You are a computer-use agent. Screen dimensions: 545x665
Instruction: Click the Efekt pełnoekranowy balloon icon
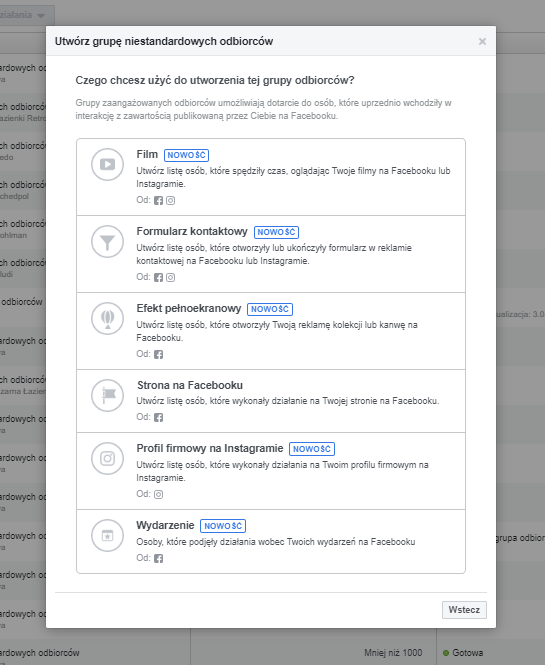coord(107,318)
